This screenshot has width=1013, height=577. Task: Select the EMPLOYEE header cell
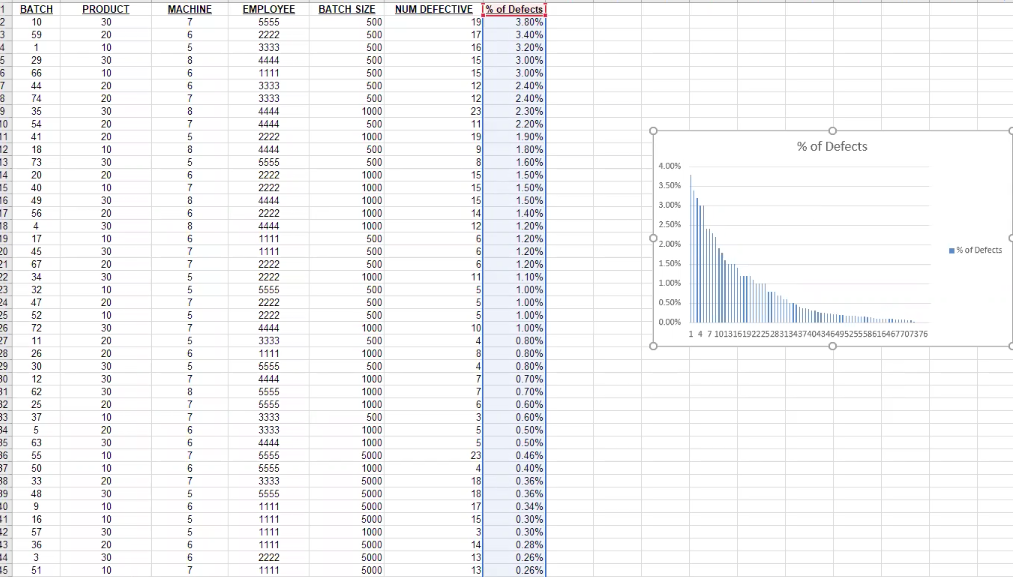(x=269, y=9)
